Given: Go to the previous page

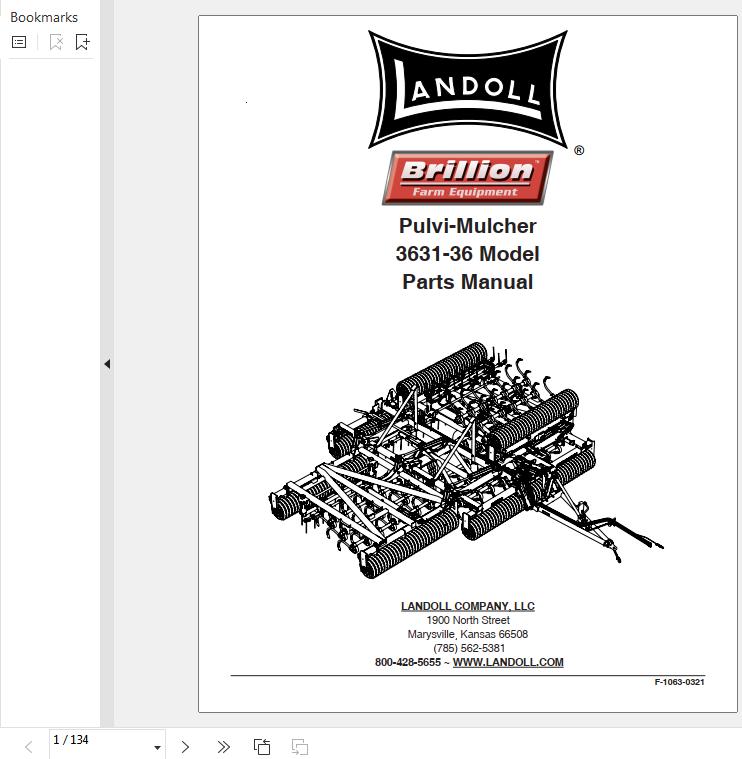Looking at the screenshot, I should [x=28, y=747].
